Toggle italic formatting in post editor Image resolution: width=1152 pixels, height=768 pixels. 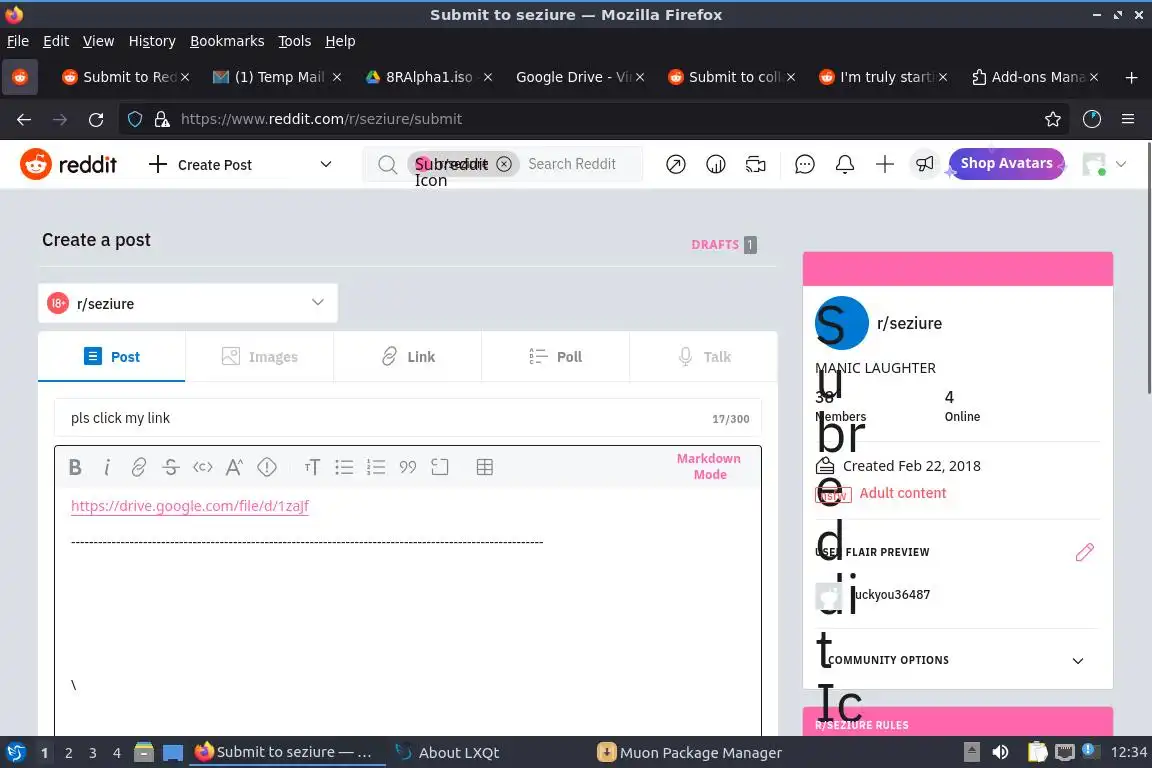pos(107,467)
